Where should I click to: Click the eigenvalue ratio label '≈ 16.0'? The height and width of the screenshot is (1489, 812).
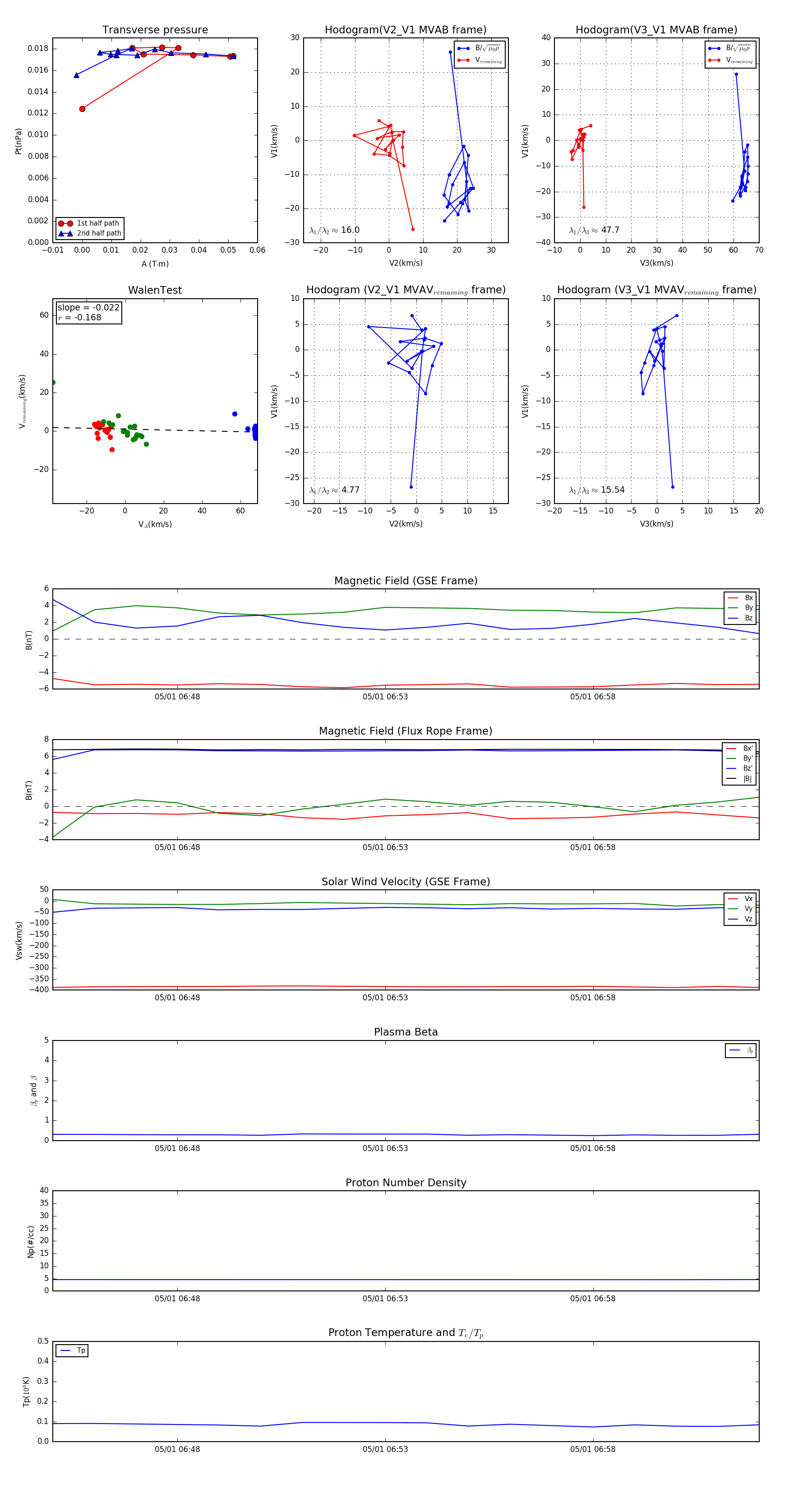tap(334, 230)
